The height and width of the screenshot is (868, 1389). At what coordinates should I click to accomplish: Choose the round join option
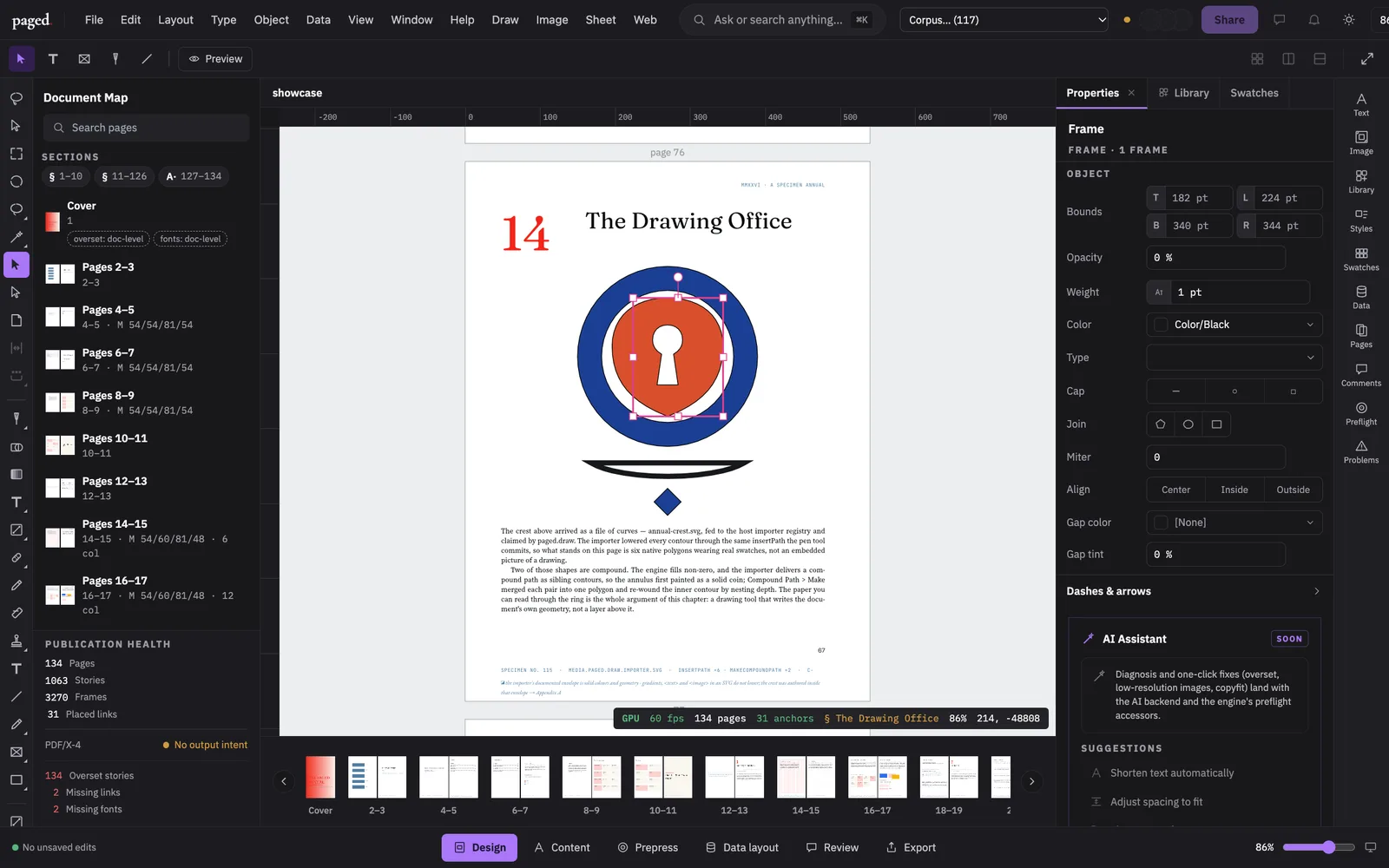pos(1188,424)
